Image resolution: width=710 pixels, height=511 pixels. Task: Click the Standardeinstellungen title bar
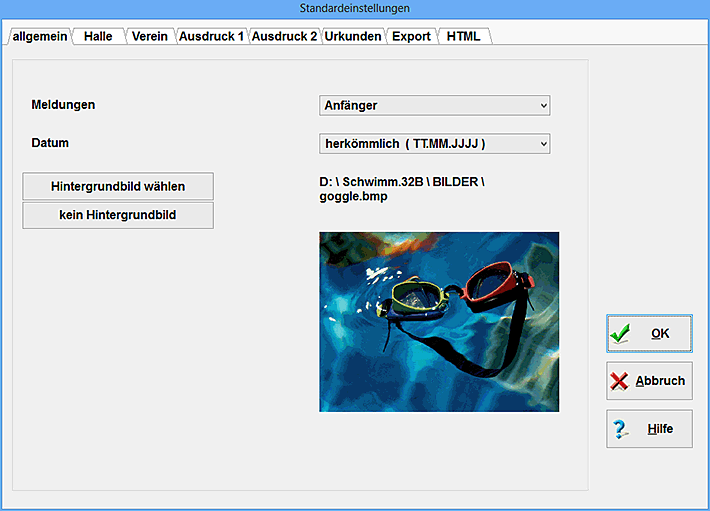point(355,8)
